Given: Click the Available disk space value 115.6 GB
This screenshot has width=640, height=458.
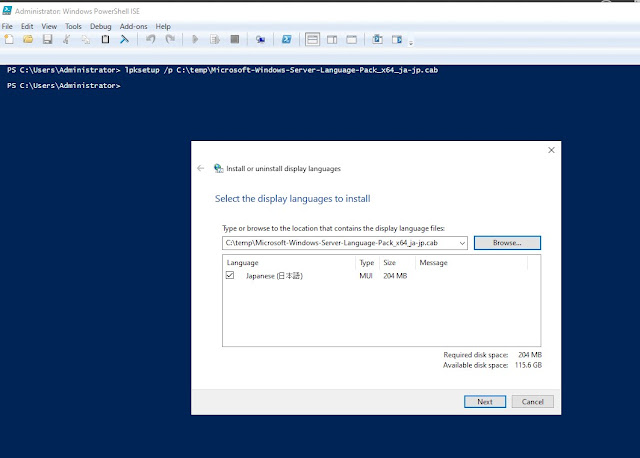Looking at the screenshot, I should pyautogui.click(x=528, y=365).
